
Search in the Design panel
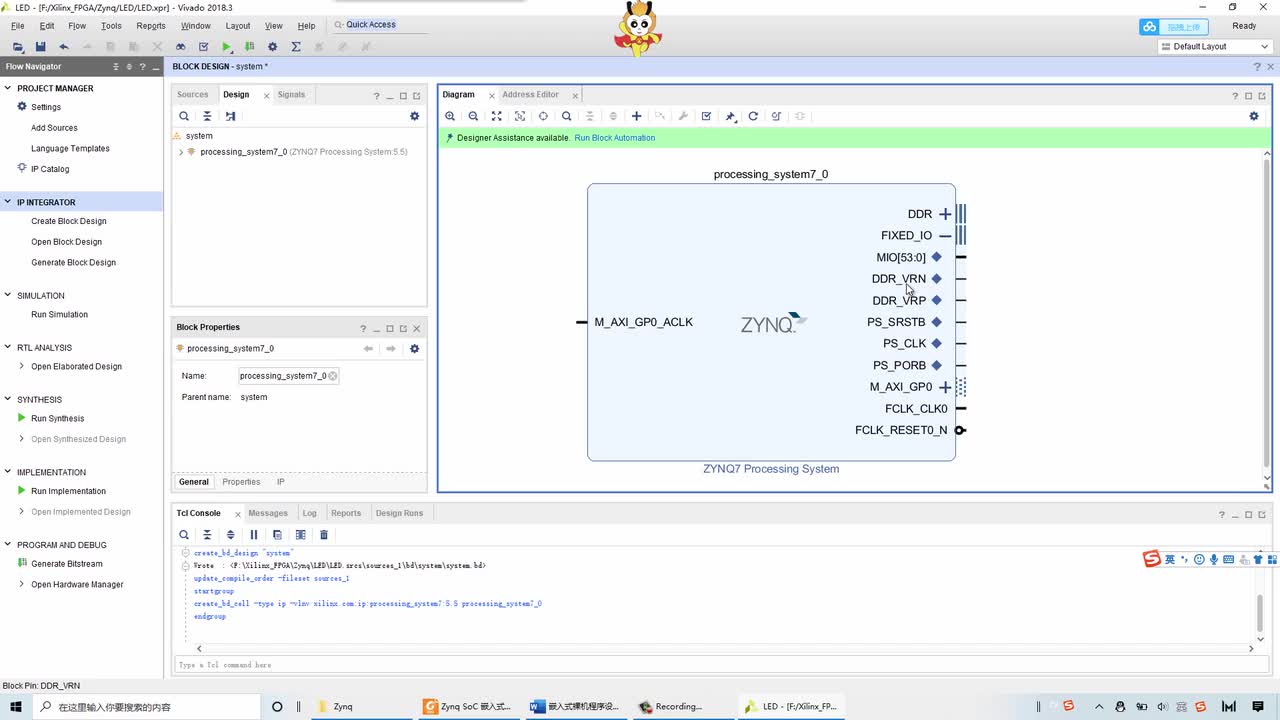184,116
